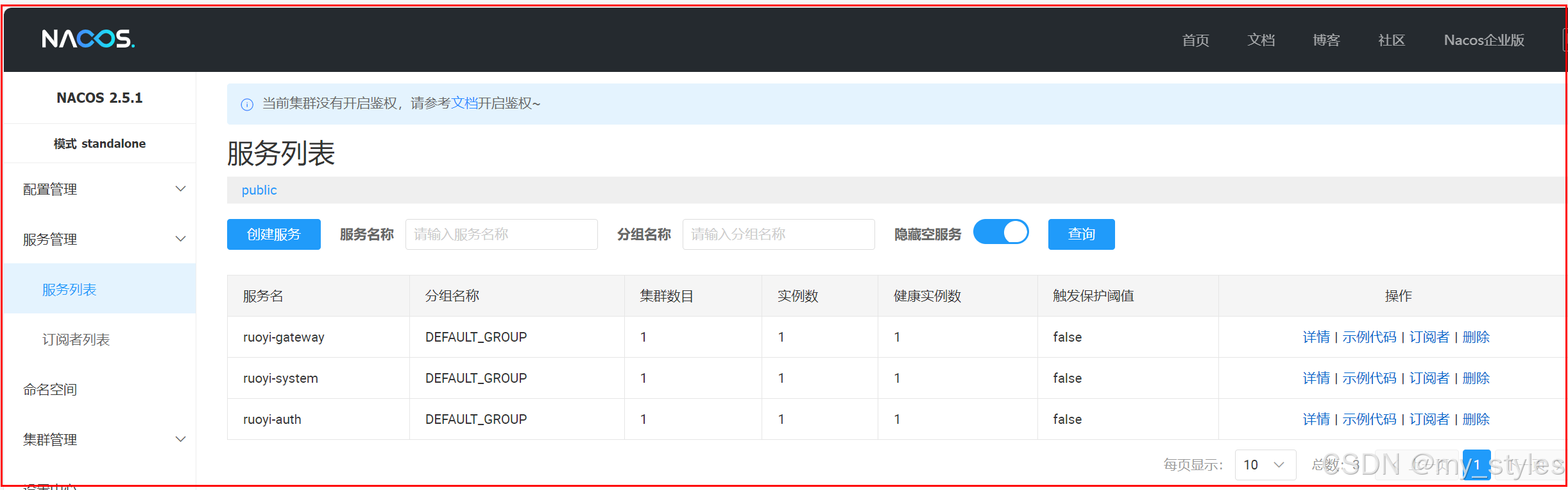Click 删除 for ruoyi-gateway
Viewport: 1568px width, 490px height.
1476,337
